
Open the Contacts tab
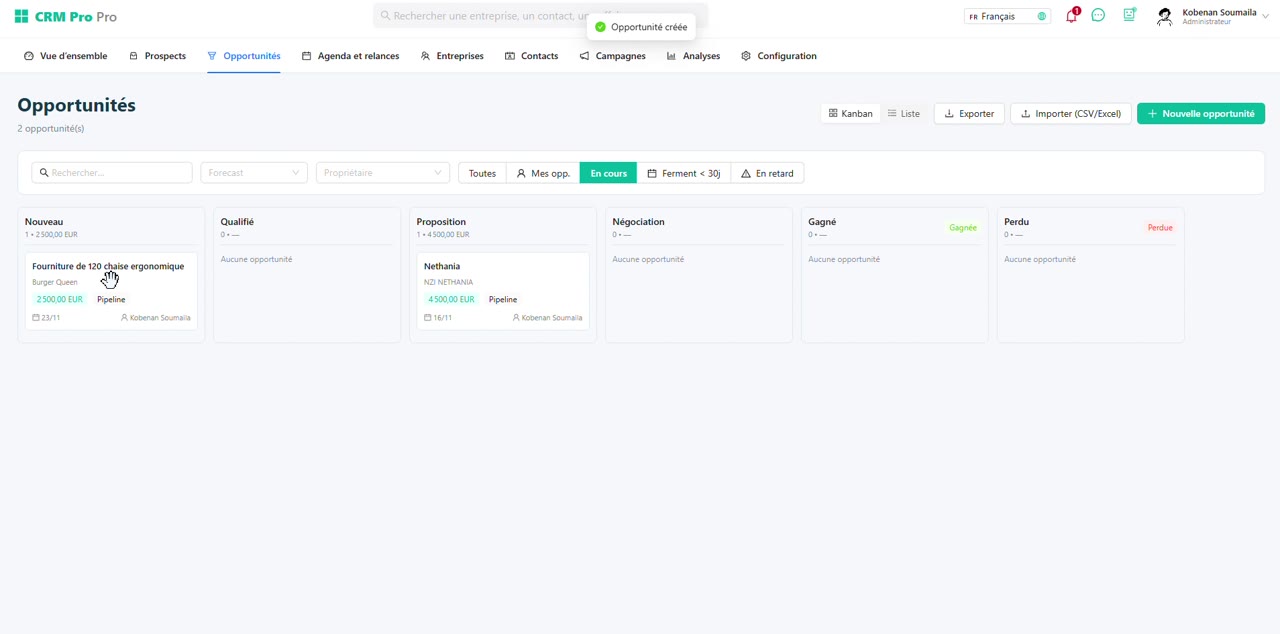[531, 56]
